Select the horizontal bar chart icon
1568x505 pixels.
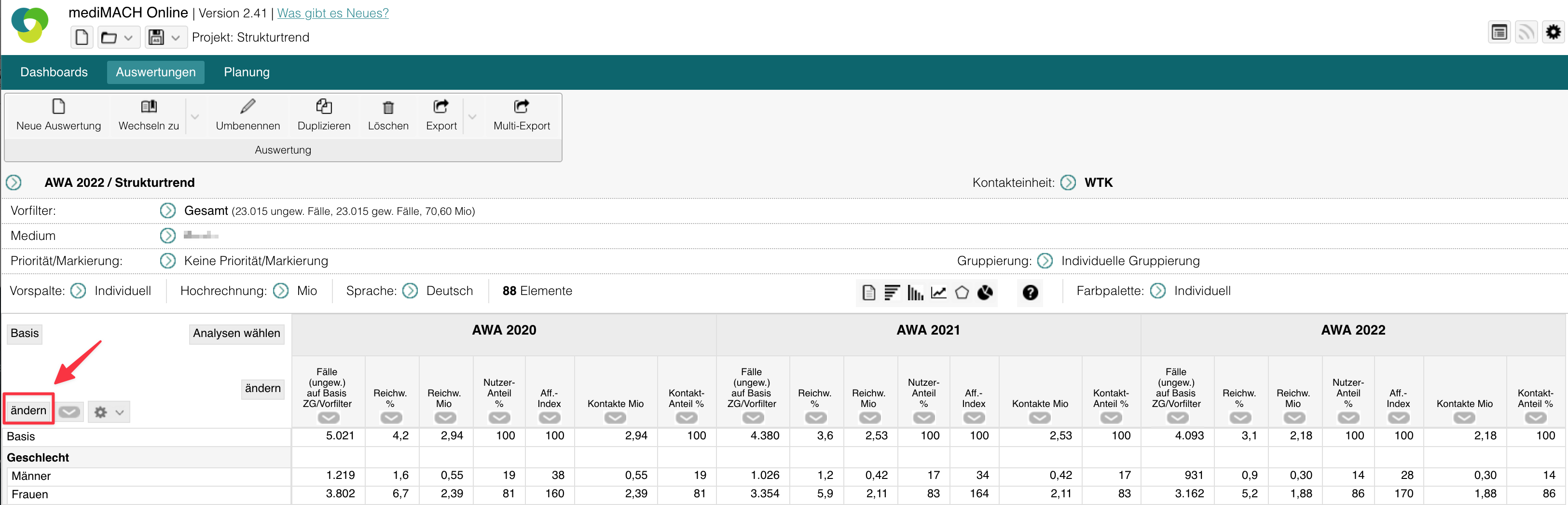[x=892, y=293]
